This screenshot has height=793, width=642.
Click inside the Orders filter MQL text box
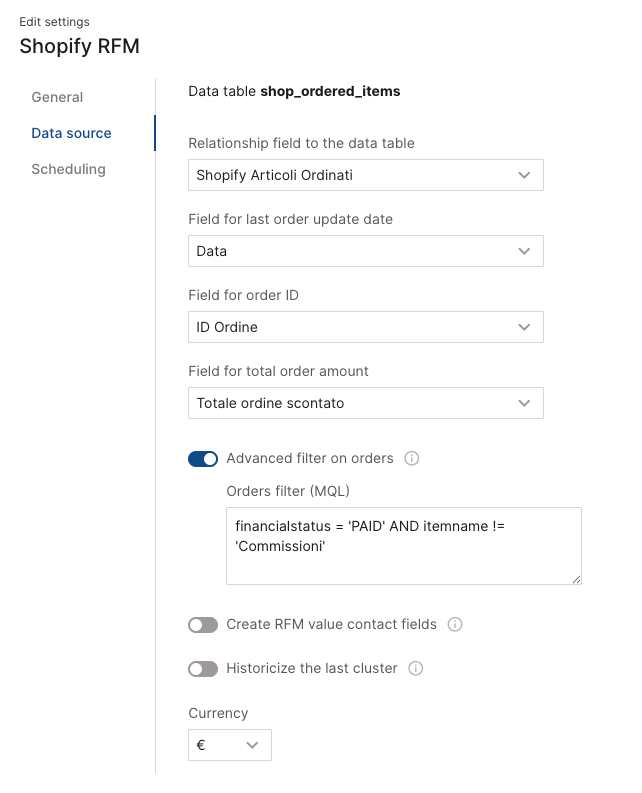click(403, 545)
